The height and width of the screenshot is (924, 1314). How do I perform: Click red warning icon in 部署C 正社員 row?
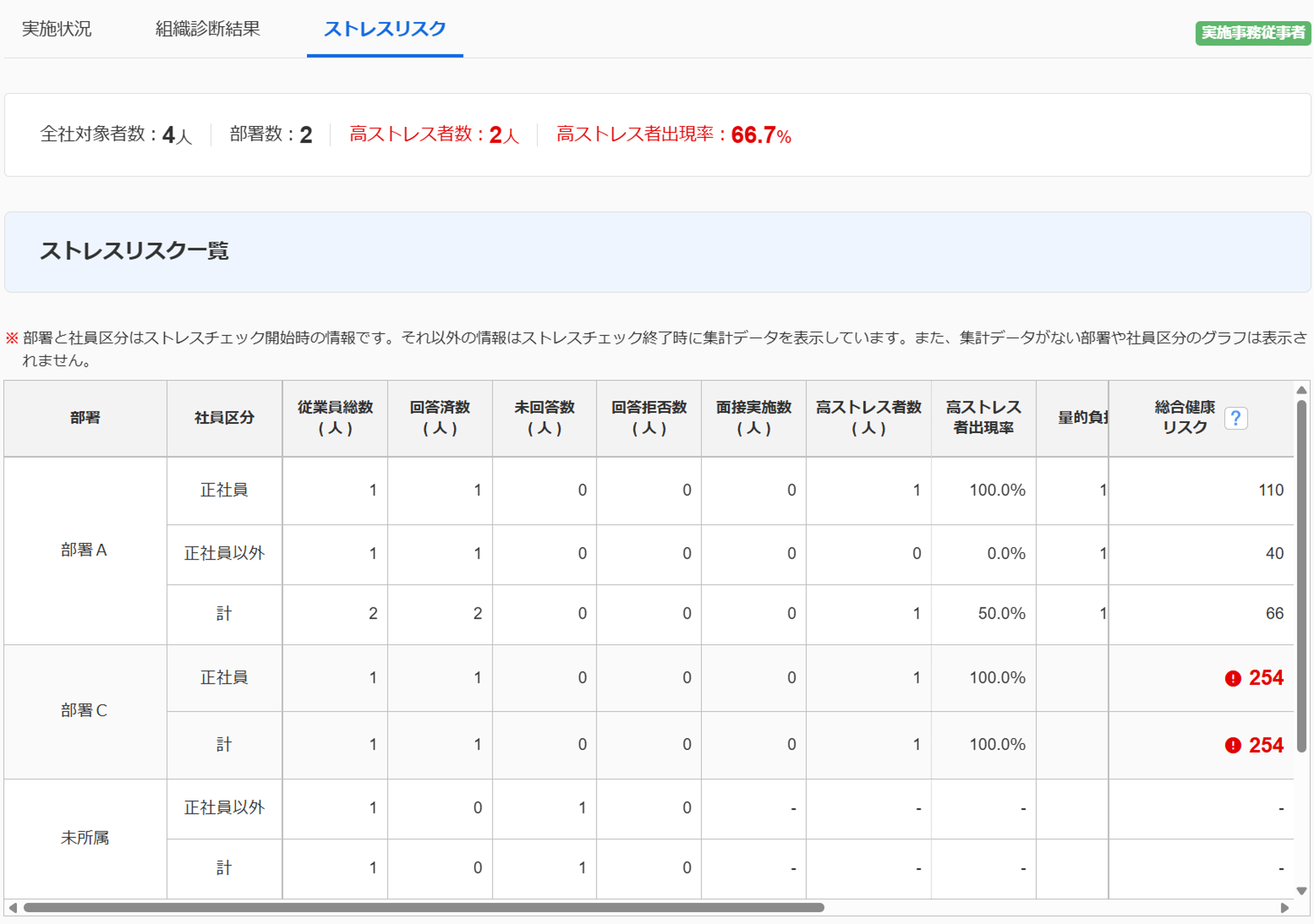(x=1233, y=678)
